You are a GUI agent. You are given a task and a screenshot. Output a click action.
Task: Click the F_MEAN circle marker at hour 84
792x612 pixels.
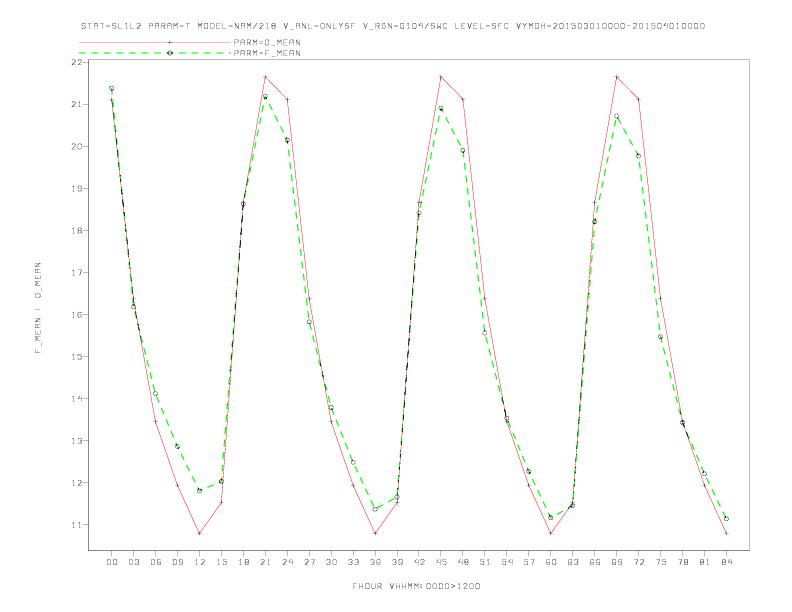tap(726, 519)
